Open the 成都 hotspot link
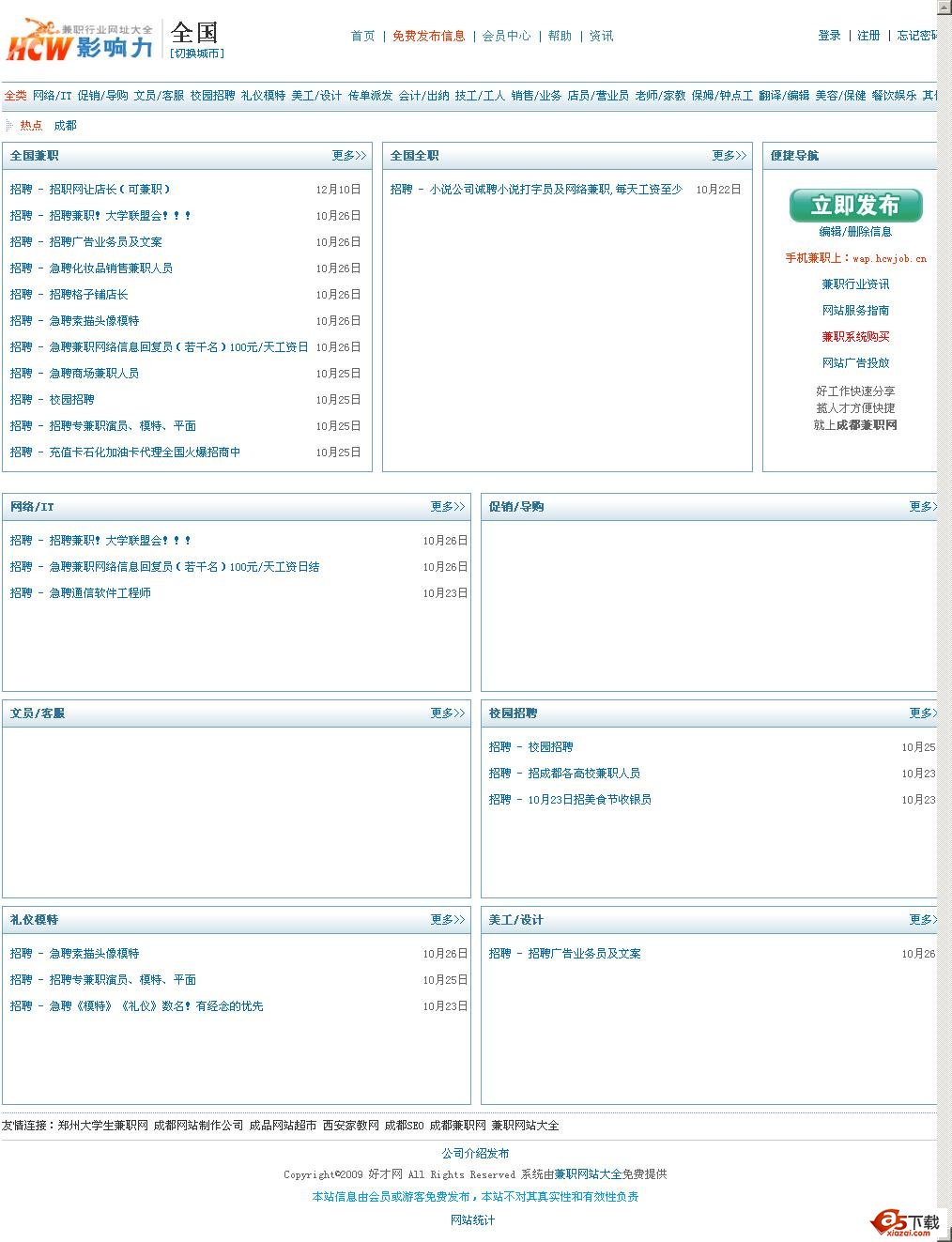 pos(64,124)
